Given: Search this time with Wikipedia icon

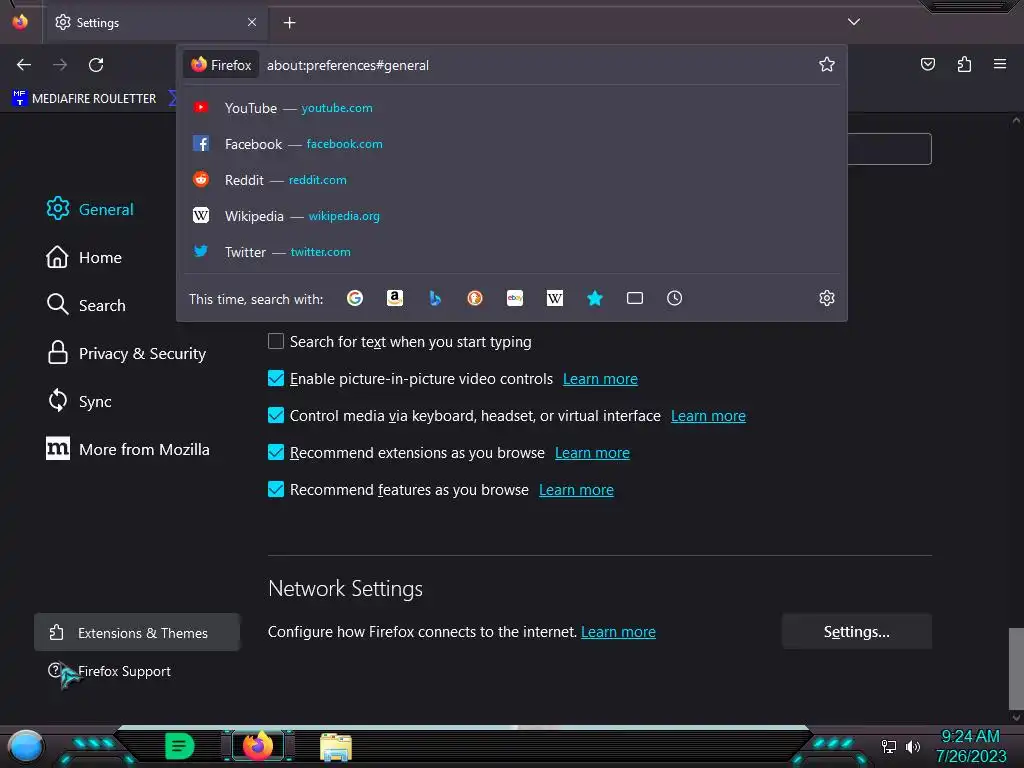Looking at the screenshot, I should (x=554, y=298).
